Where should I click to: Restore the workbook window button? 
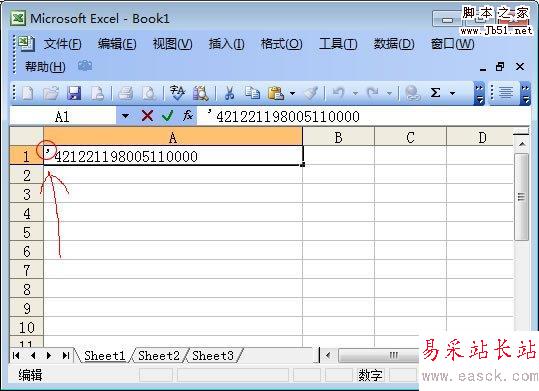(x=500, y=66)
